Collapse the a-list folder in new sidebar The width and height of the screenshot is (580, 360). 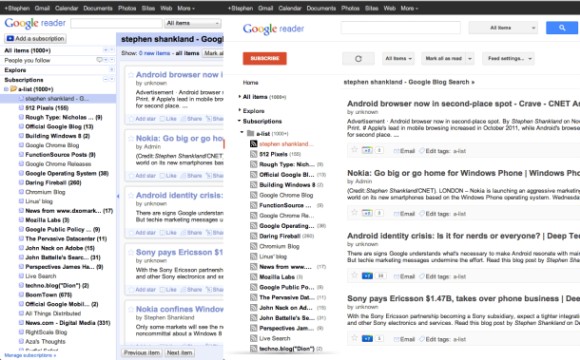pos(242,132)
